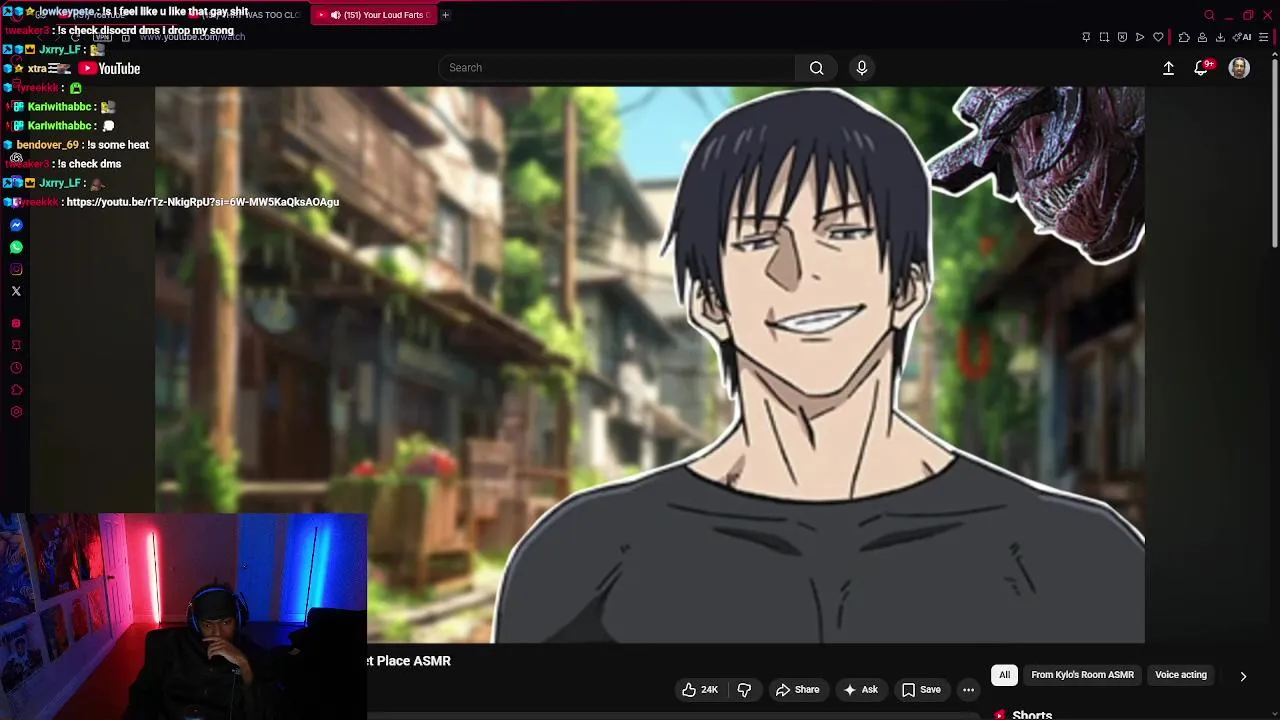Mute the Your Loud Farts tab speaker icon
The image size is (1280, 720).
click(335, 15)
